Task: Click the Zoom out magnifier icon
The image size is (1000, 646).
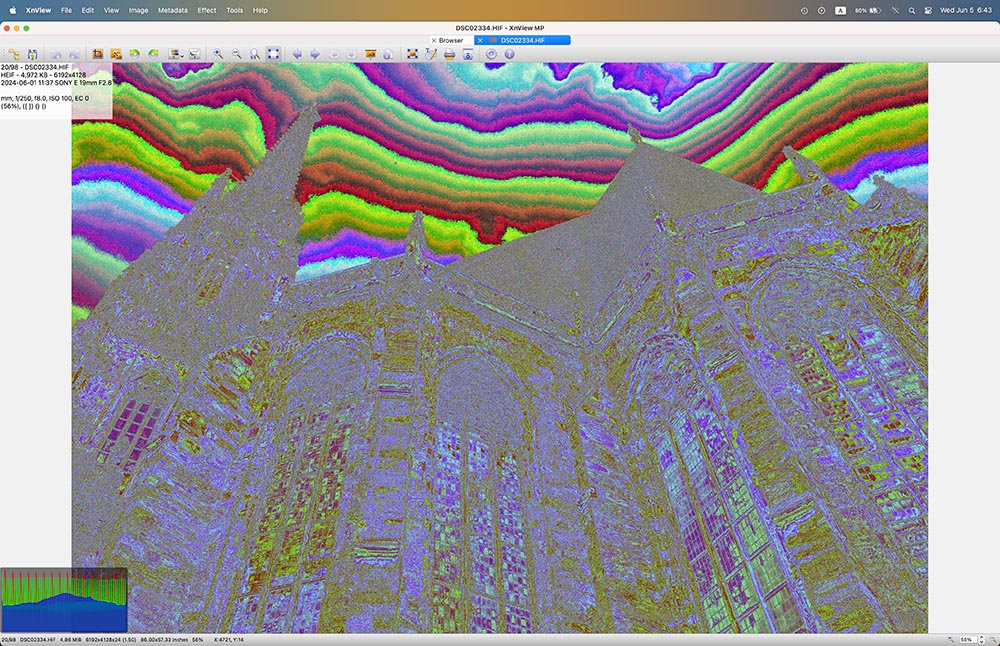Action: (x=237, y=54)
